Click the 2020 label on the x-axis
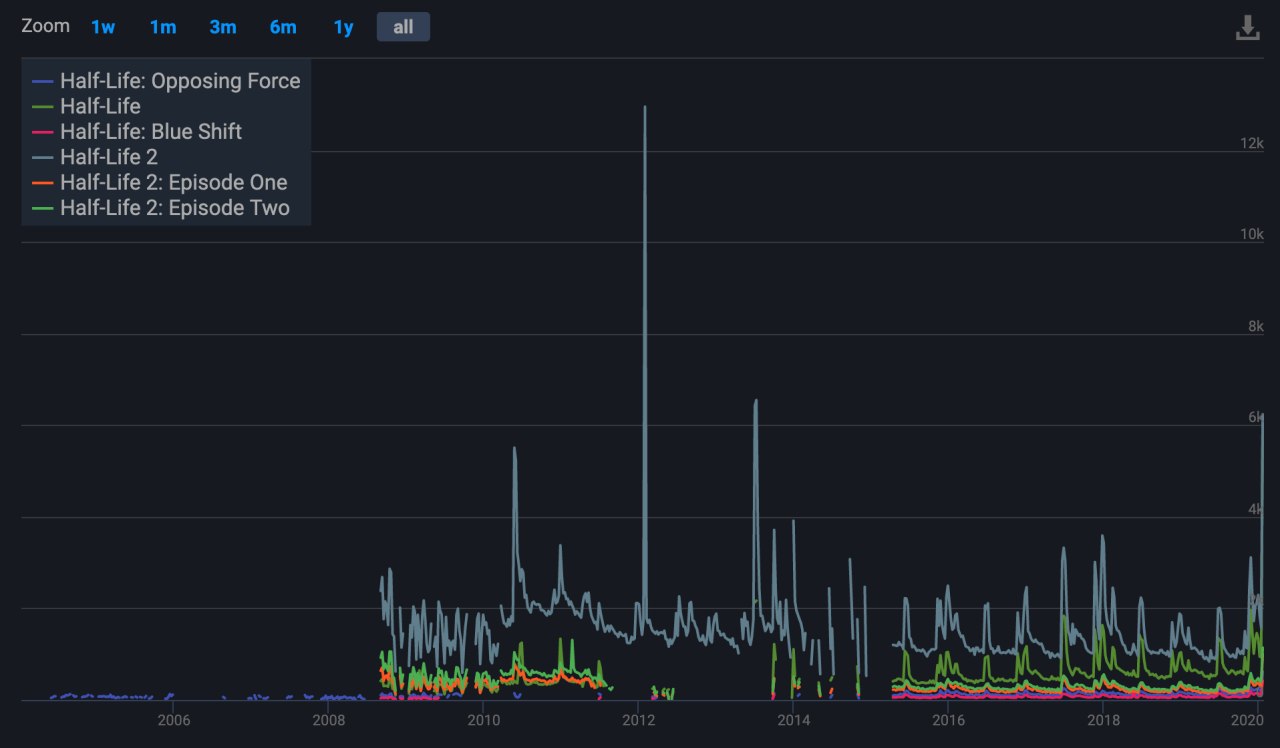 [x=1248, y=720]
